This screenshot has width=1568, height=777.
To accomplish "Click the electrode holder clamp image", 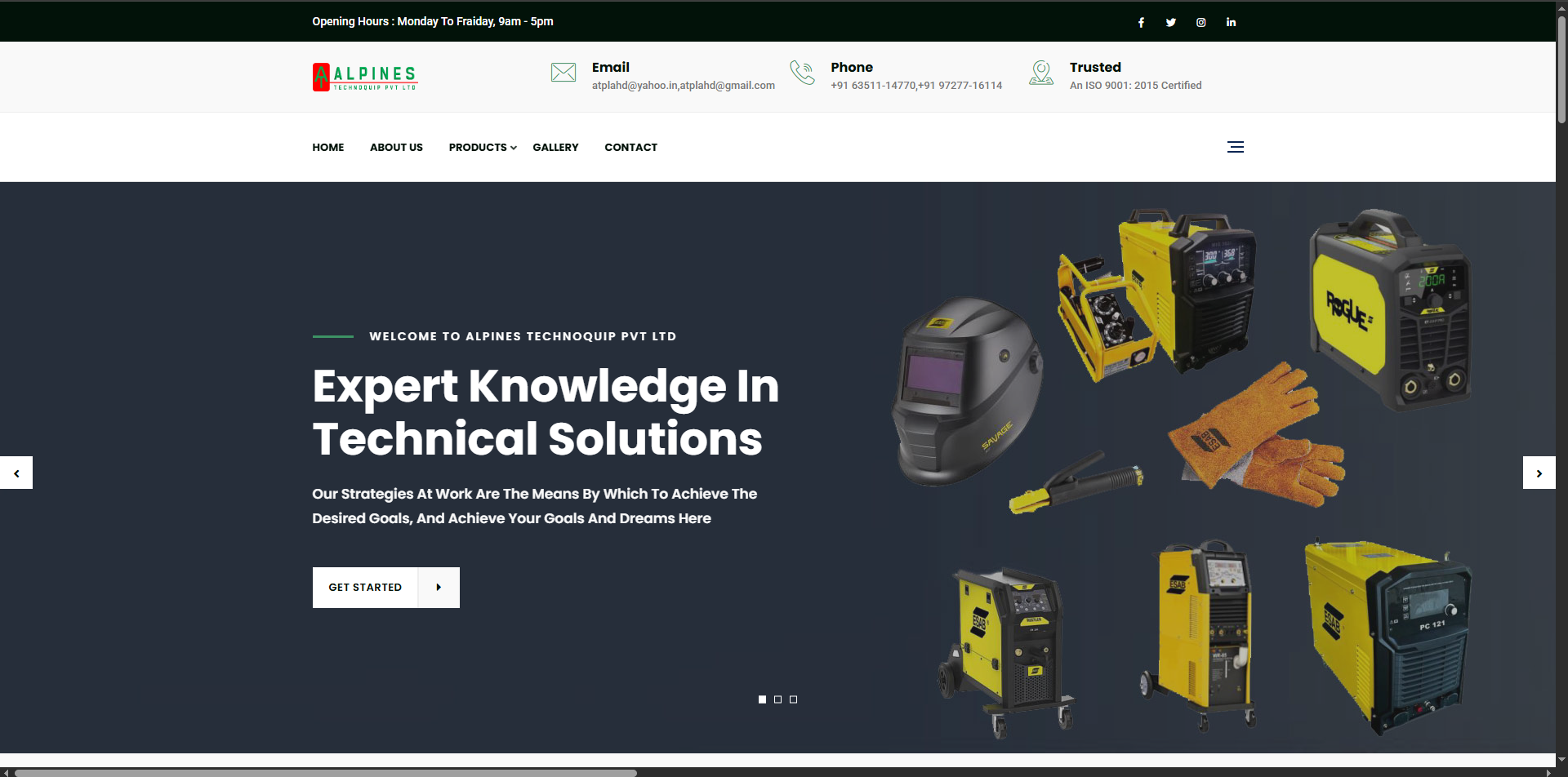I will tap(1076, 482).
